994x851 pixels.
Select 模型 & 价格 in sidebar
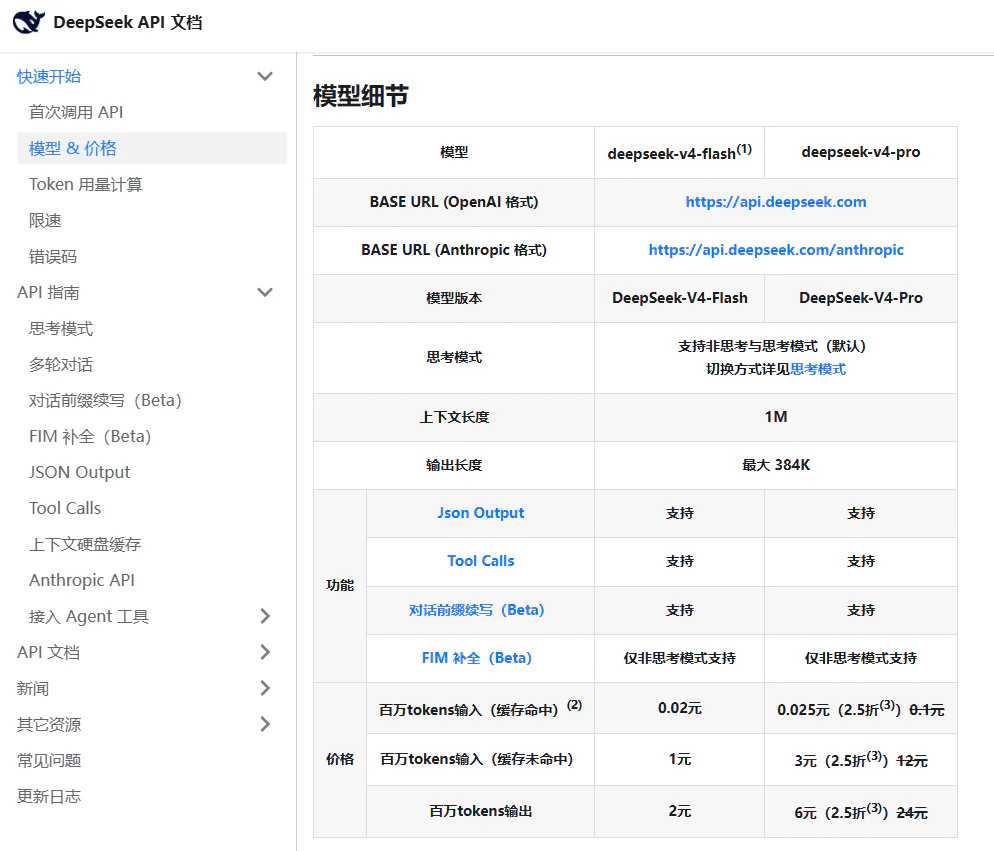coord(152,148)
